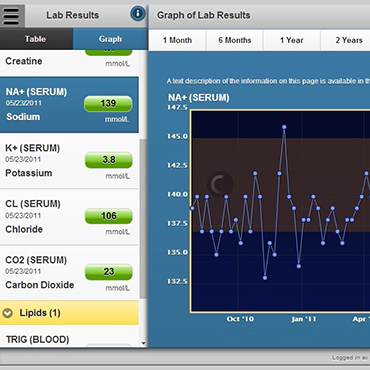Click the 139 sodium value badge
Screen dimensions: 370x370
coord(108,104)
